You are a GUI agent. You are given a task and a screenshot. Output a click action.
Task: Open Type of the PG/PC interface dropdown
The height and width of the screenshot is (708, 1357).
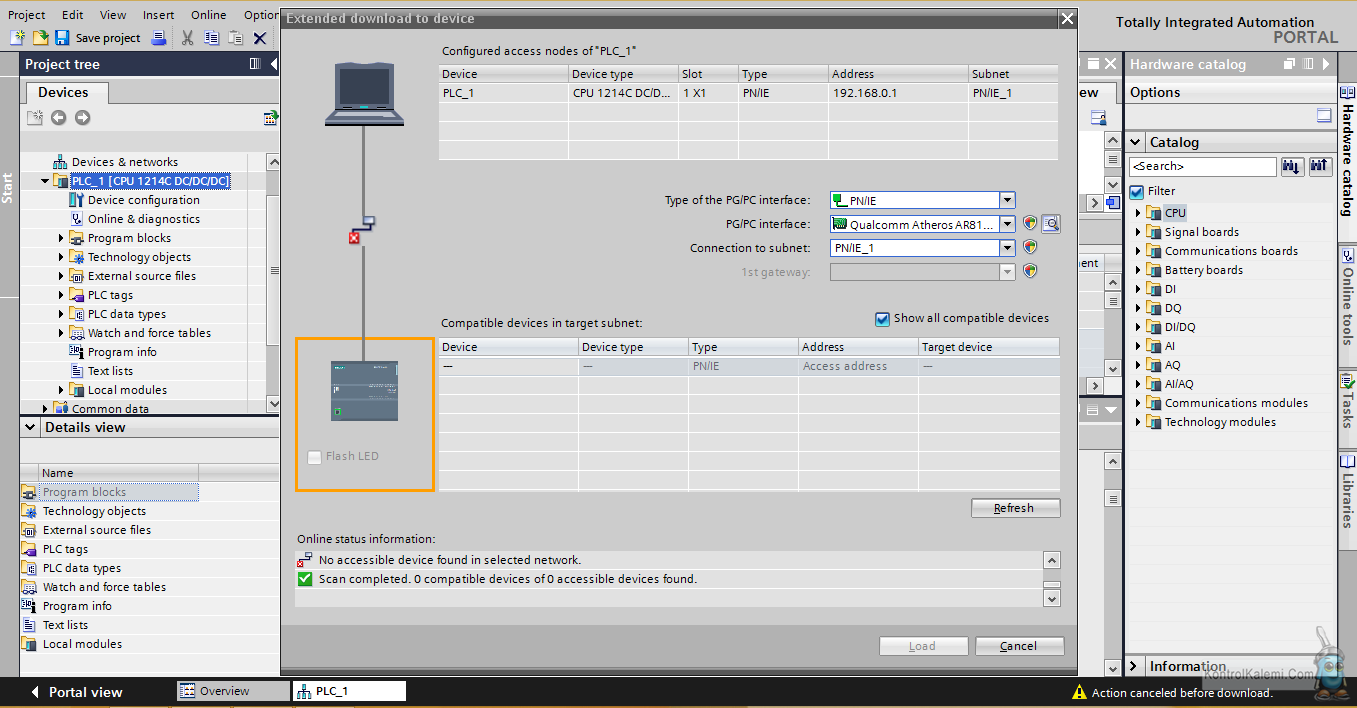click(1008, 200)
